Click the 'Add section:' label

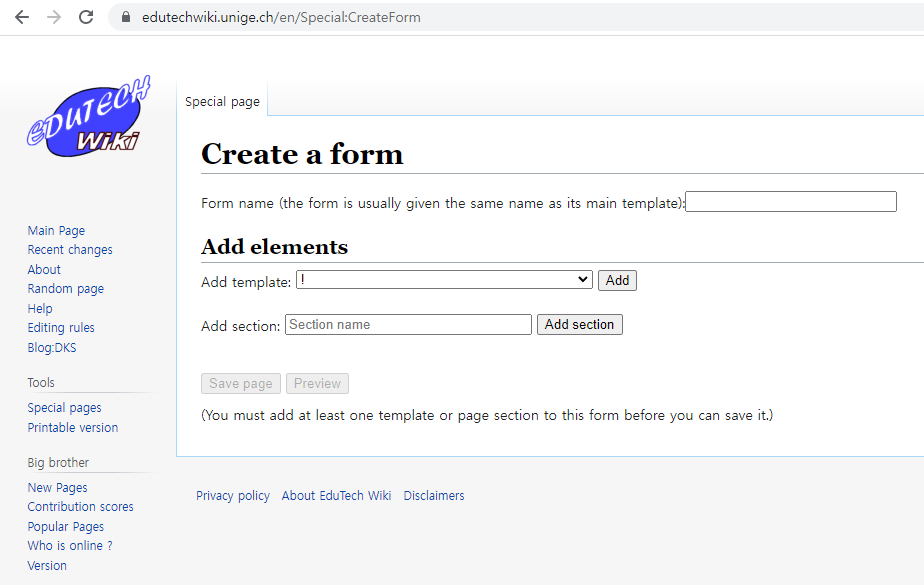240,326
